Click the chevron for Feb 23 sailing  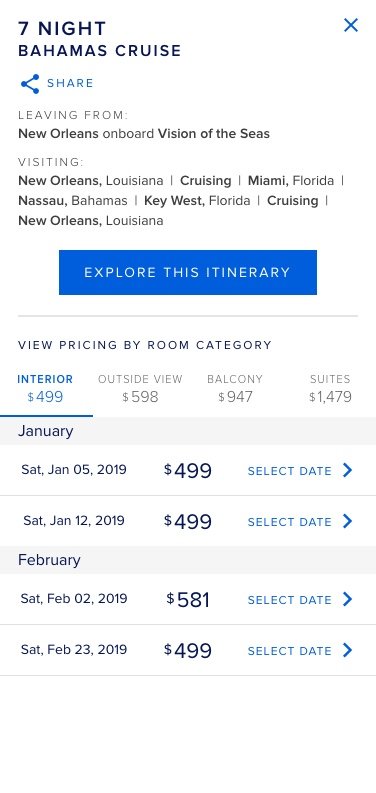click(x=347, y=650)
